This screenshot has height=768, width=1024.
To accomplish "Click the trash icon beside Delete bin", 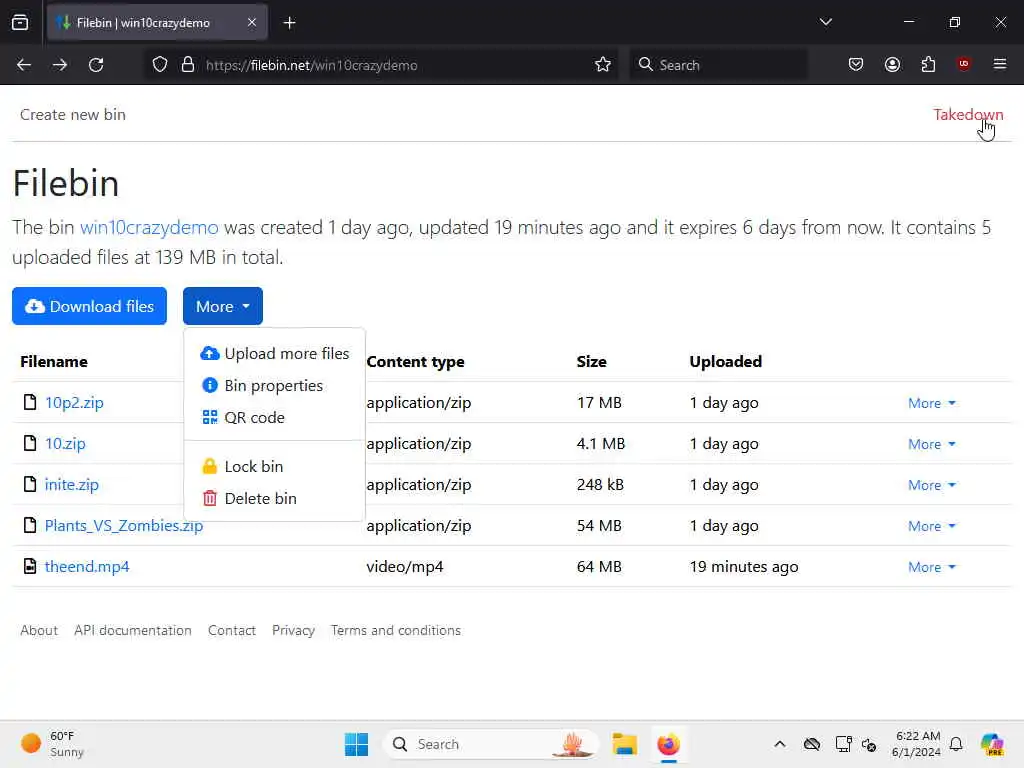I will coord(210,498).
